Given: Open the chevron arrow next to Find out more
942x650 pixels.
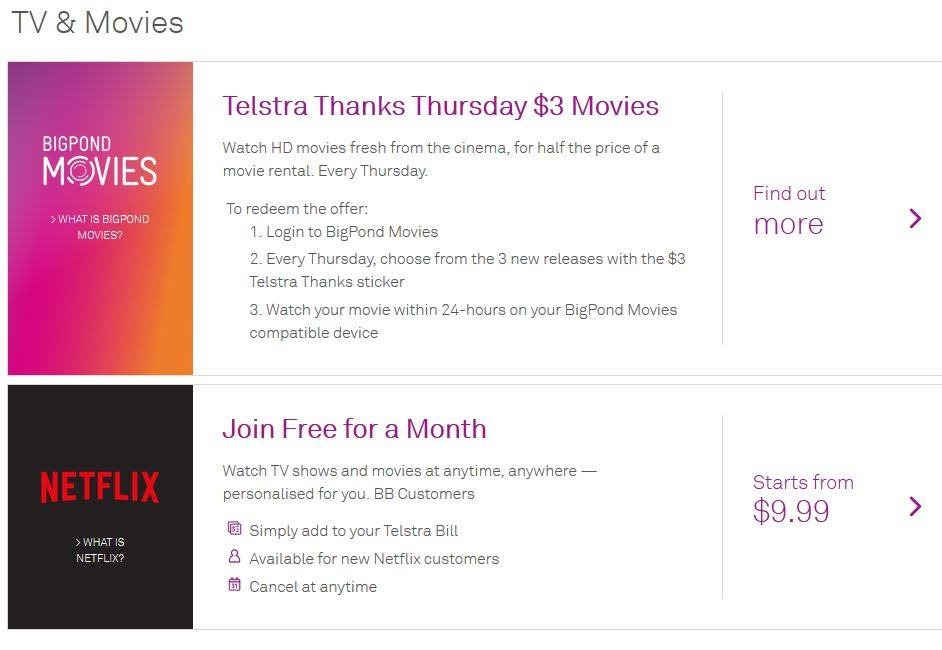Looking at the screenshot, I should [x=915, y=218].
